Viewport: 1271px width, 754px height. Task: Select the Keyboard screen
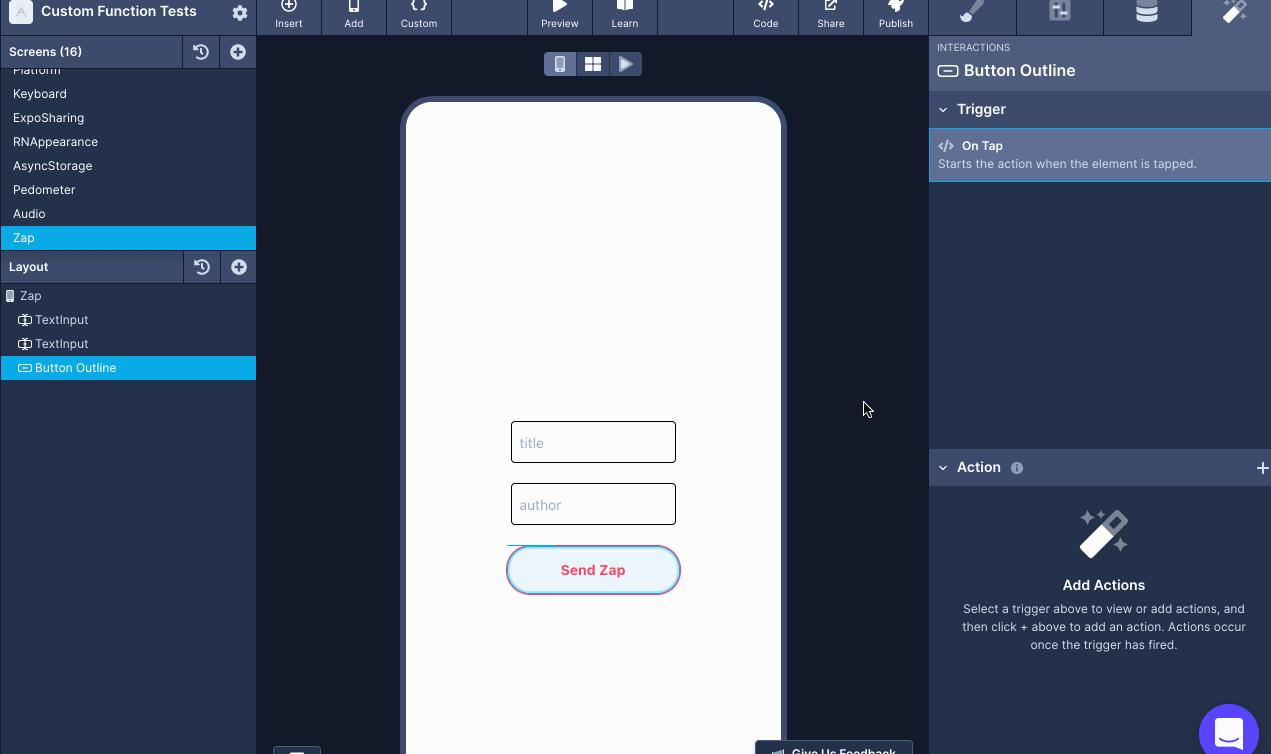pos(128,94)
